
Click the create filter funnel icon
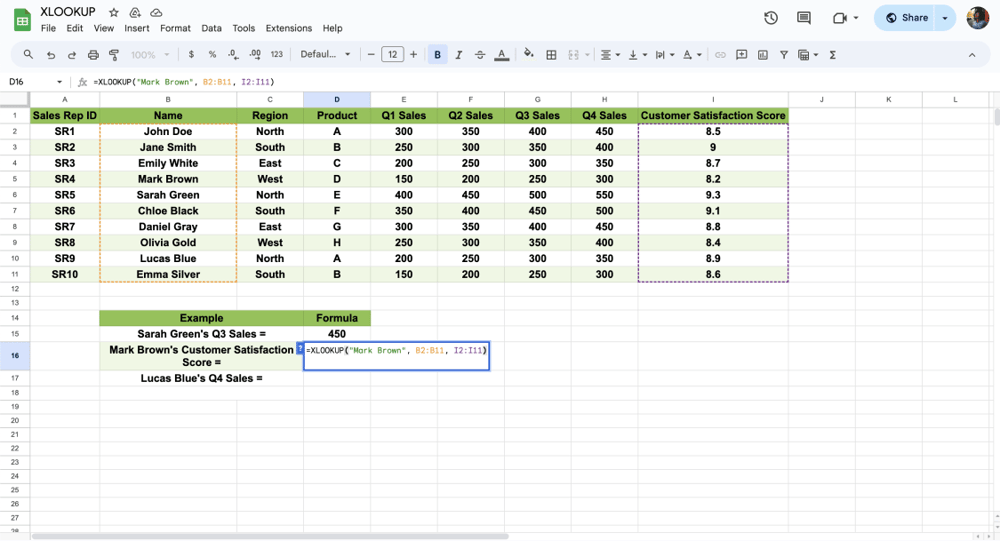pos(784,55)
